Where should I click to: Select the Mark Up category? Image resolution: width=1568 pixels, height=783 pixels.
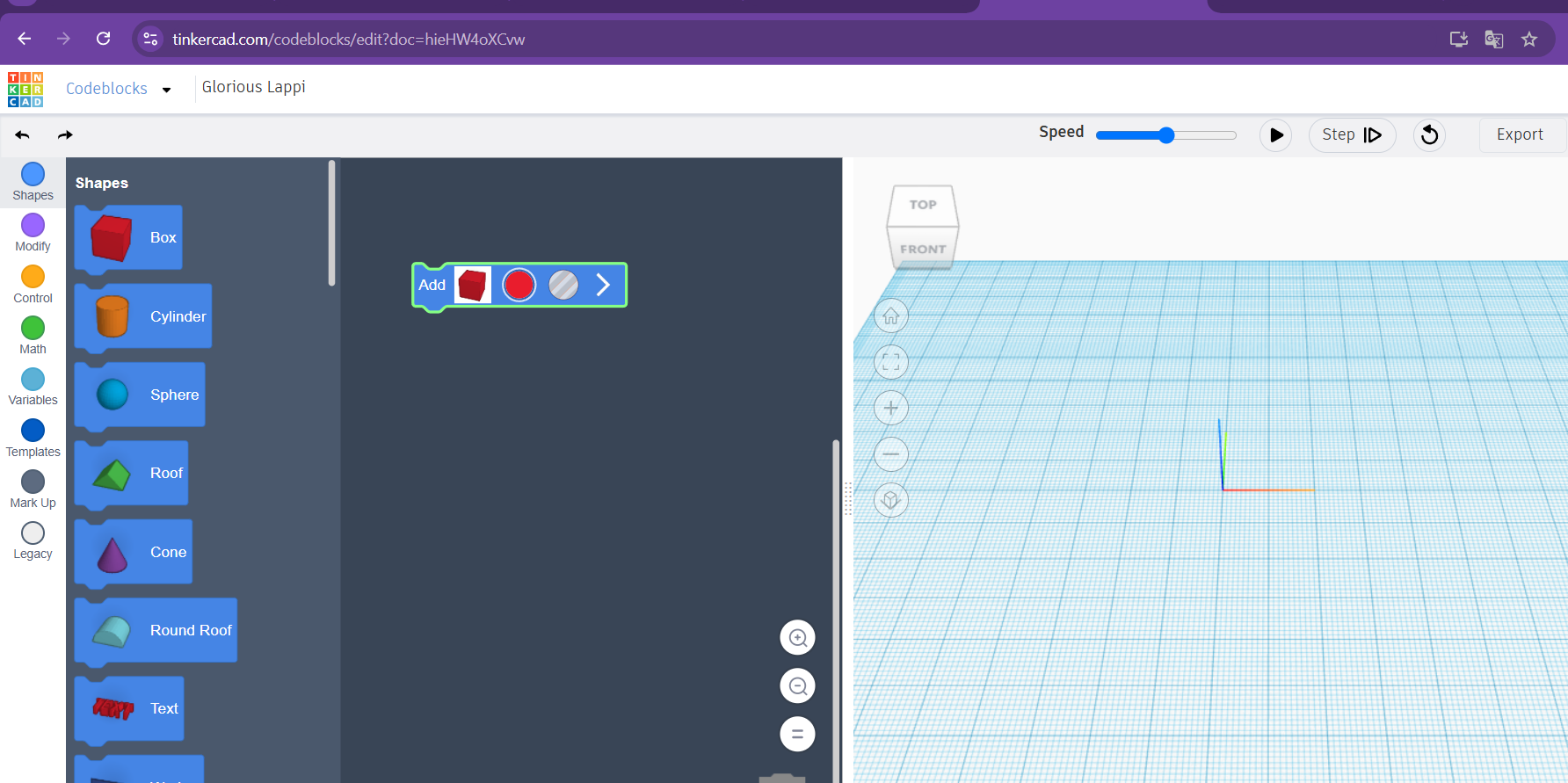tap(33, 489)
